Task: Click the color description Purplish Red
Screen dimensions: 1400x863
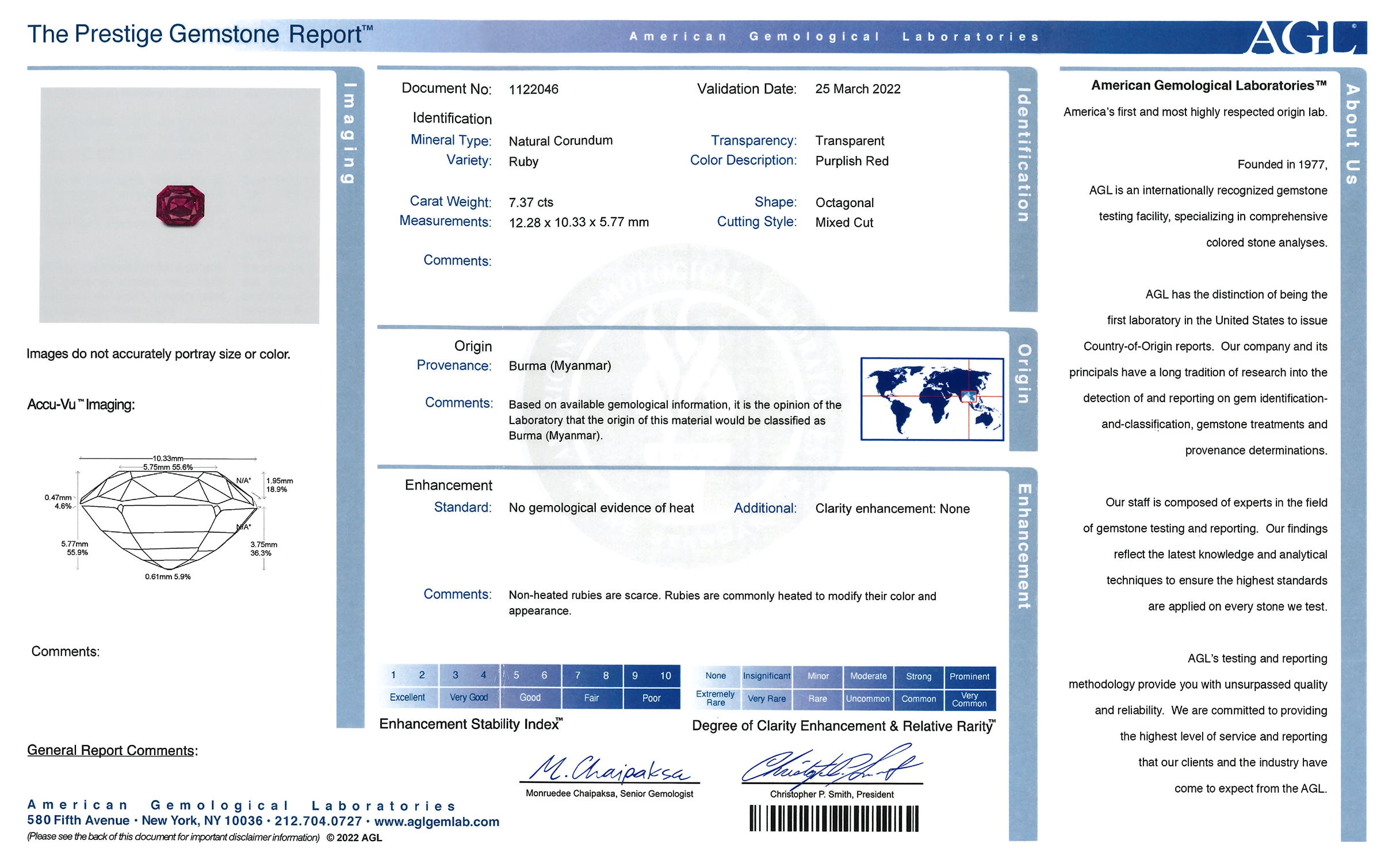Action: coord(852,161)
